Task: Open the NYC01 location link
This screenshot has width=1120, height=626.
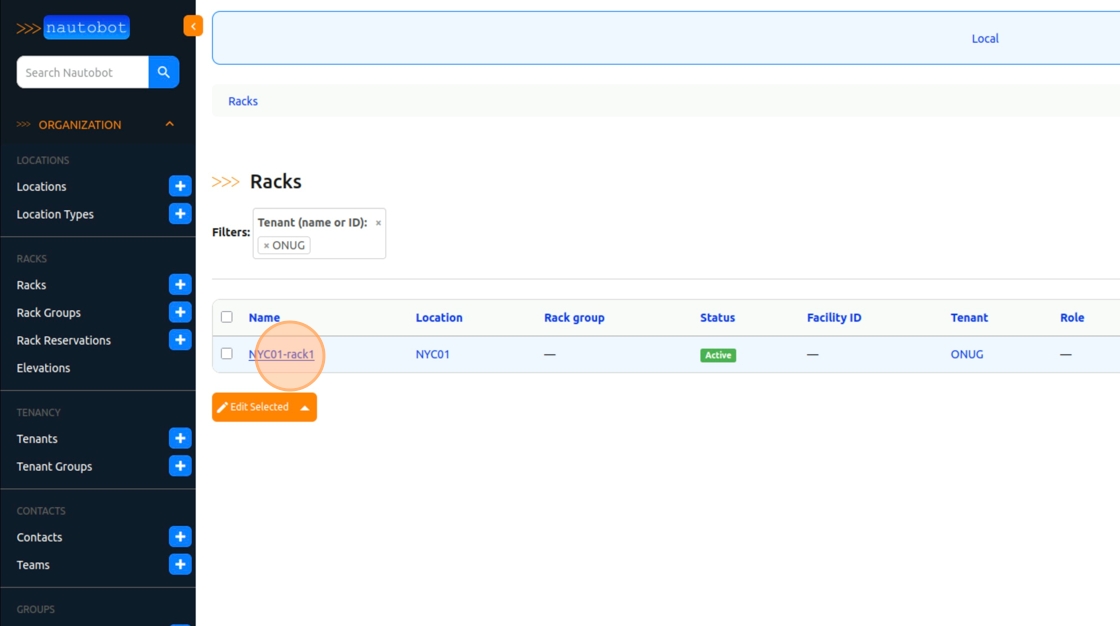Action: [x=432, y=354]
